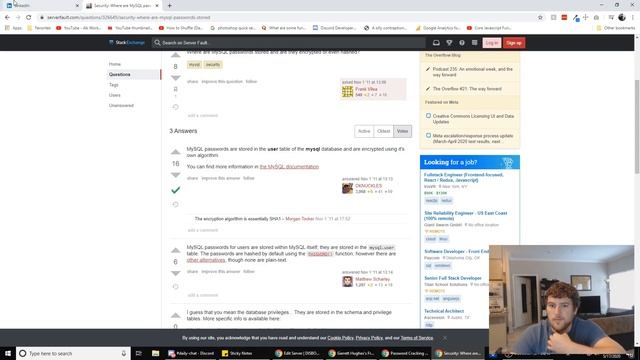Open the MySQL documentation link
Screen dimensions: 640x360
coord(289,167)
